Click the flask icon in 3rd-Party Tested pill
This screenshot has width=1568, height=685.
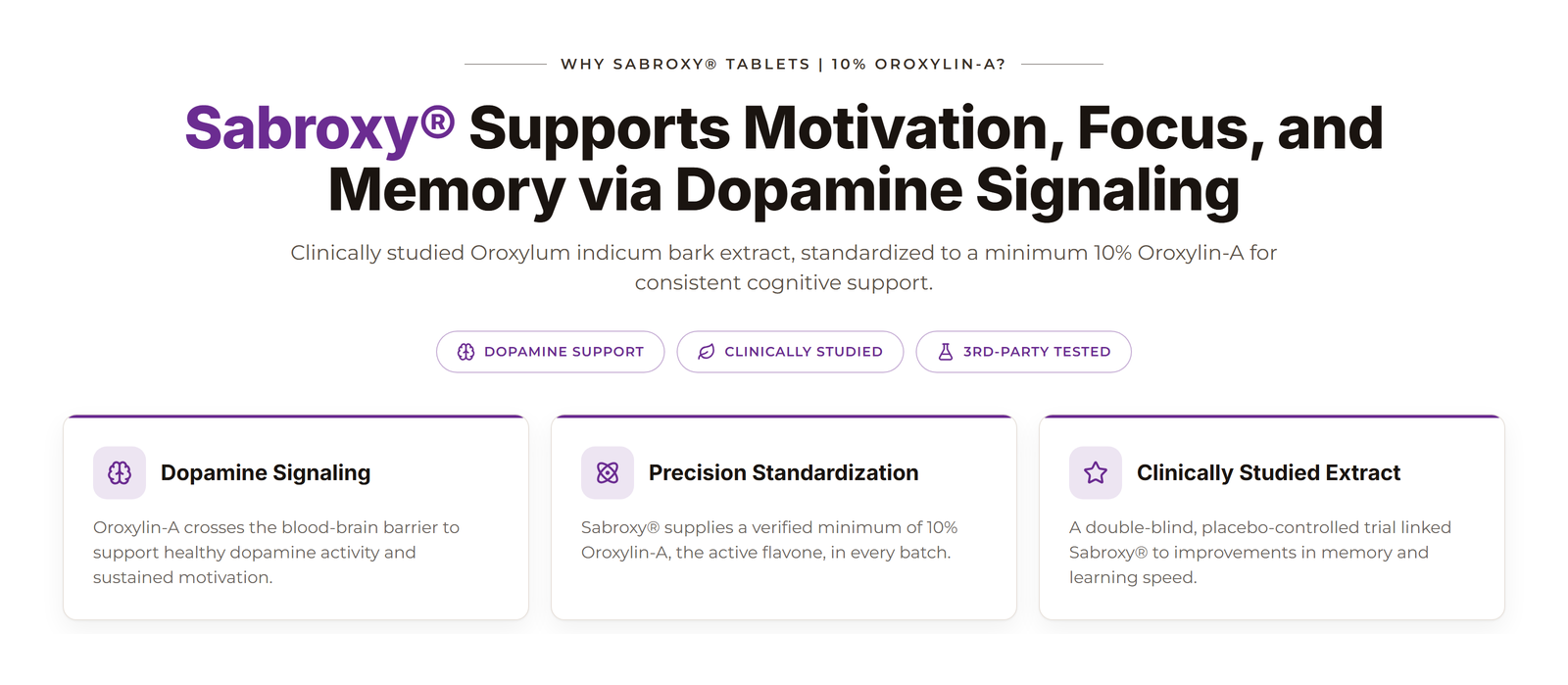(x=946, y=352)
